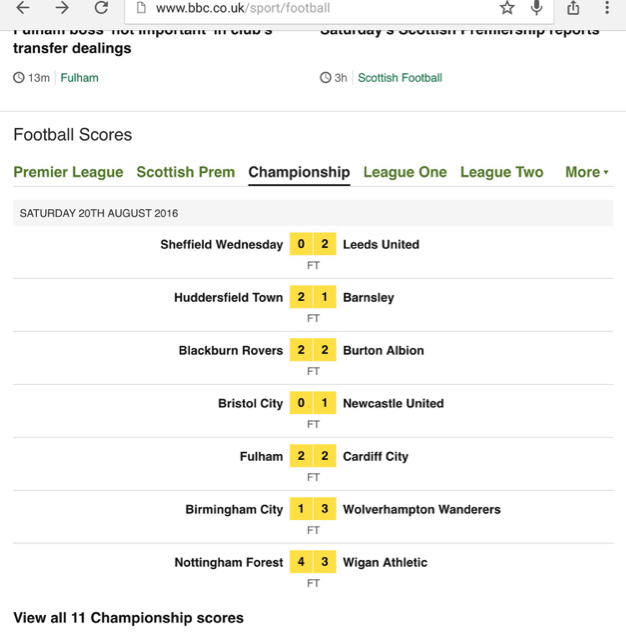Open the share icon in toolbar
The width and height of the screenshot is (626, 640).
[573, 7]
